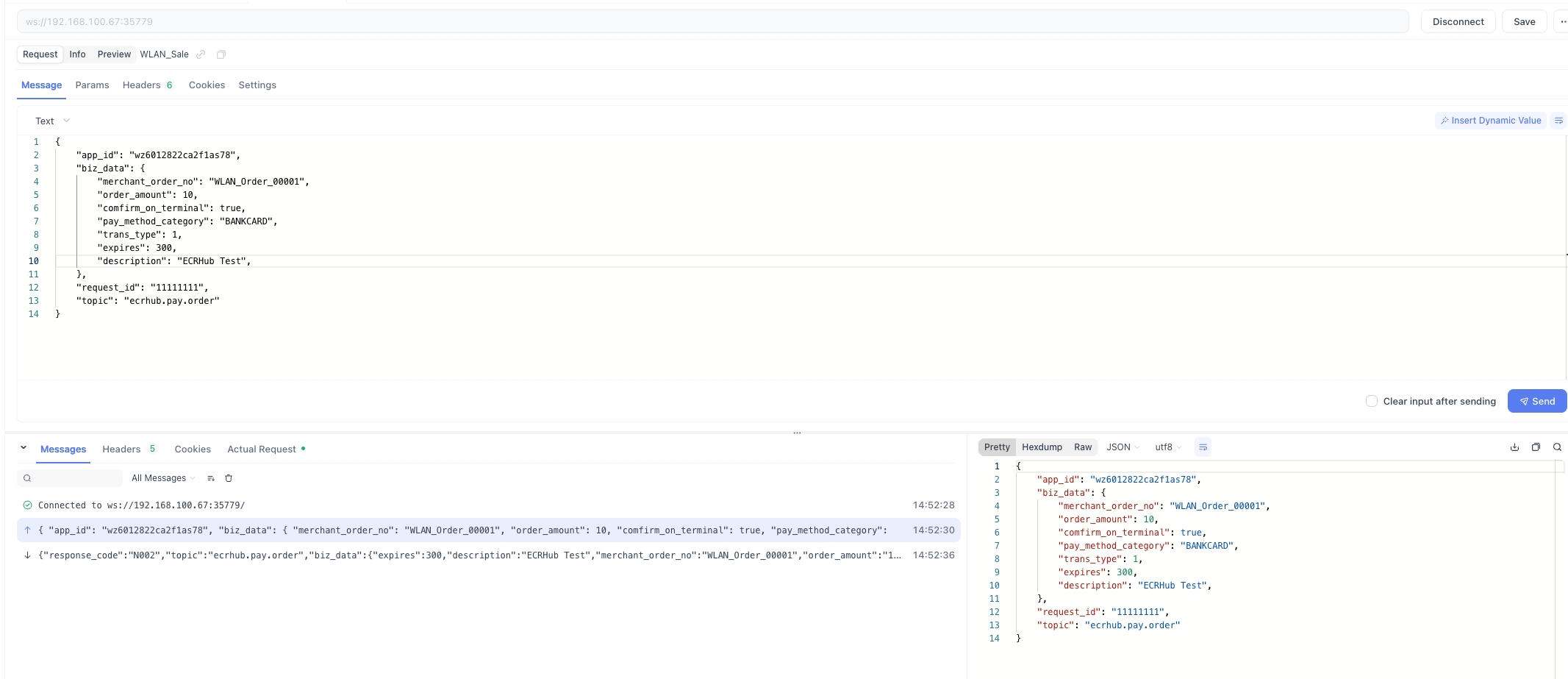Click the received message arrow icon

pyautogui.click(x=27, y=555)
